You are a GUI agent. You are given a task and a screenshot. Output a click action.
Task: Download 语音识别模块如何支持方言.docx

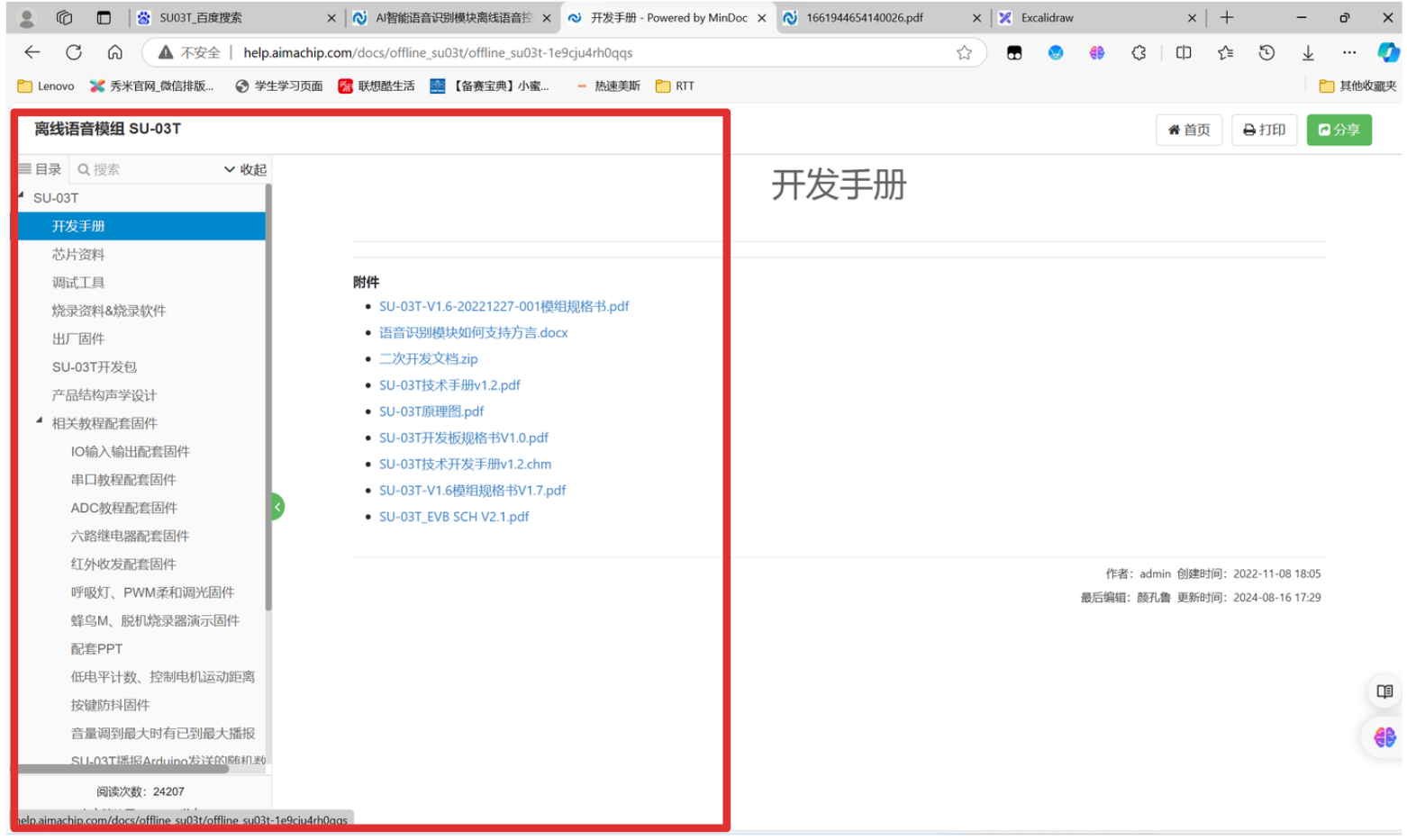473,332
